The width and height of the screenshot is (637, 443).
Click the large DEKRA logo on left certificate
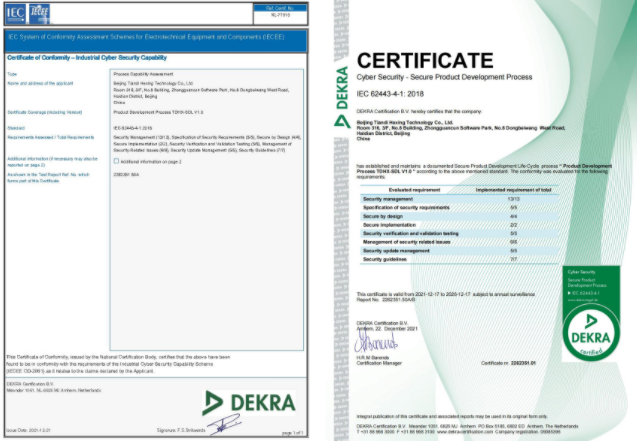[249, 403]
